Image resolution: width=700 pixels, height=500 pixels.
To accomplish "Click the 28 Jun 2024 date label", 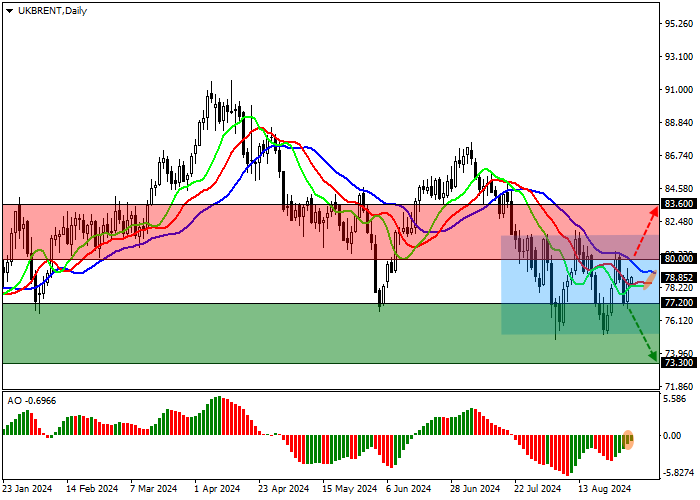I will [x=475, y=489].
